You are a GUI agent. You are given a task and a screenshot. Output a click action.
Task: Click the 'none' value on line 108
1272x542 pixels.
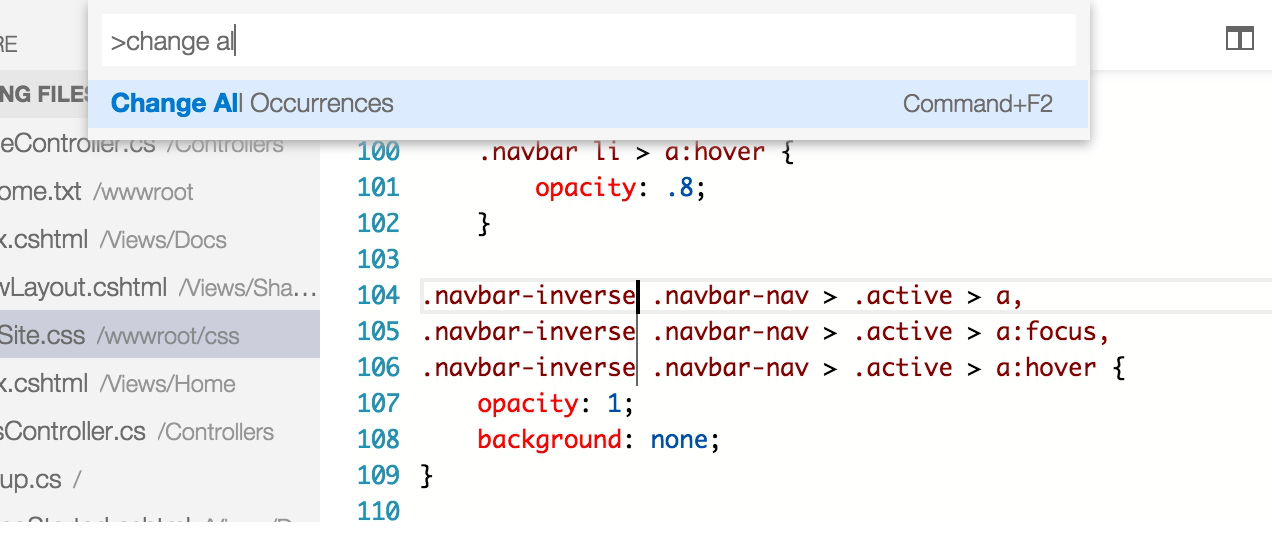tap(679, 440)
